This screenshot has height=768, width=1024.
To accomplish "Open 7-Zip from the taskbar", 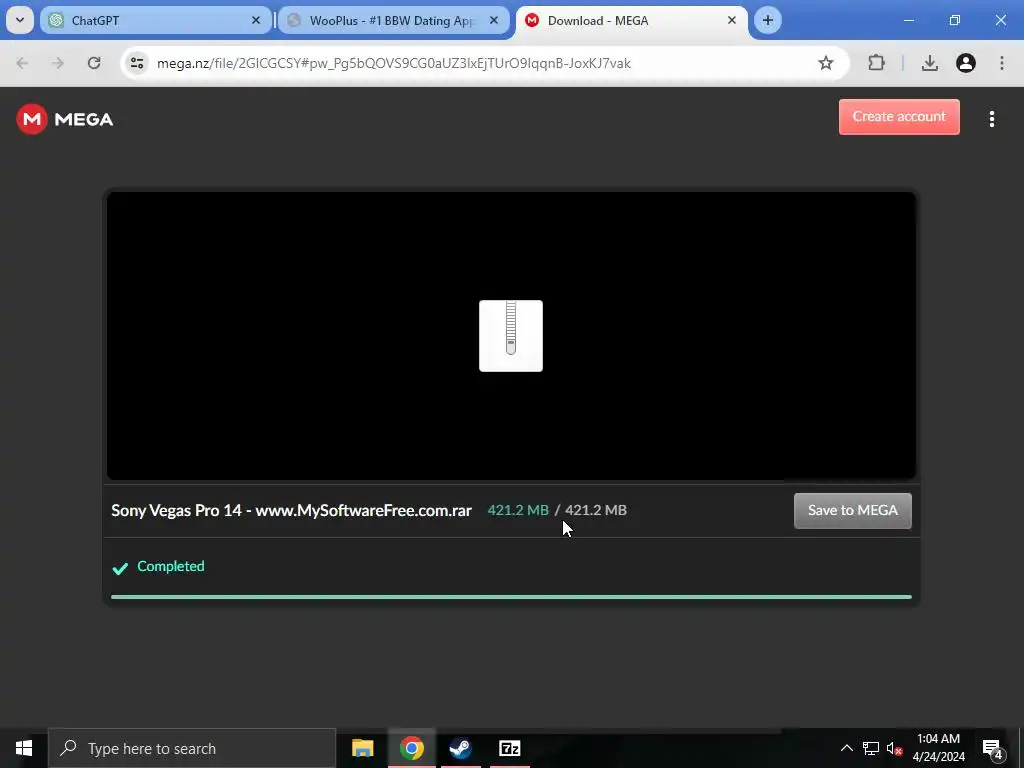I will pos(509,748).
